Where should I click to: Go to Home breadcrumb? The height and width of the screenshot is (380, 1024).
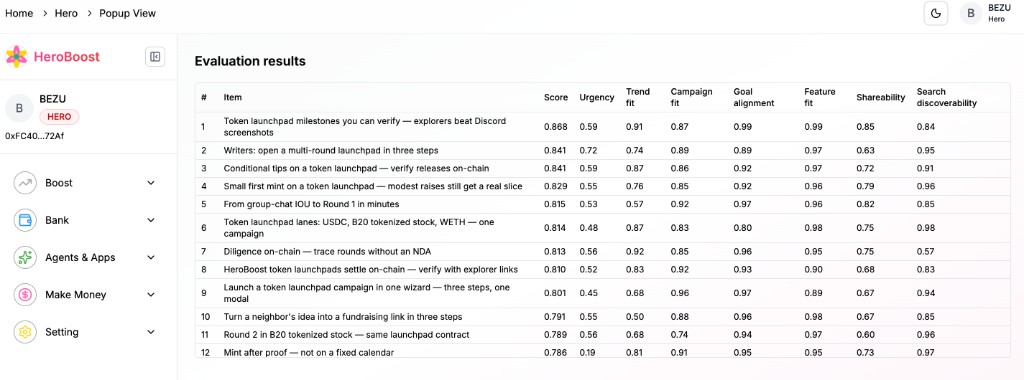point(19,13)
